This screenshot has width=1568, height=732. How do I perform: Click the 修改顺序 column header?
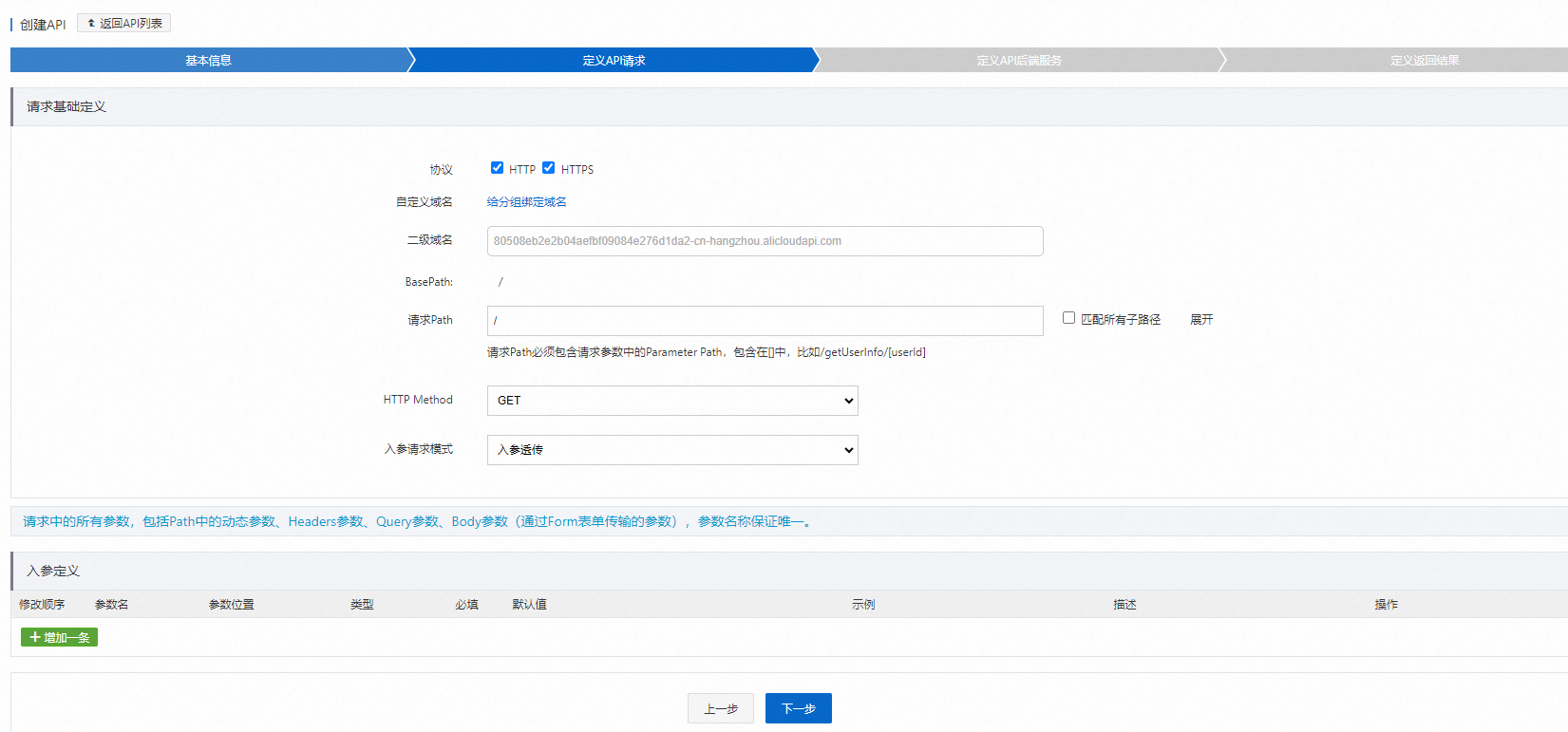click(42, 604)
